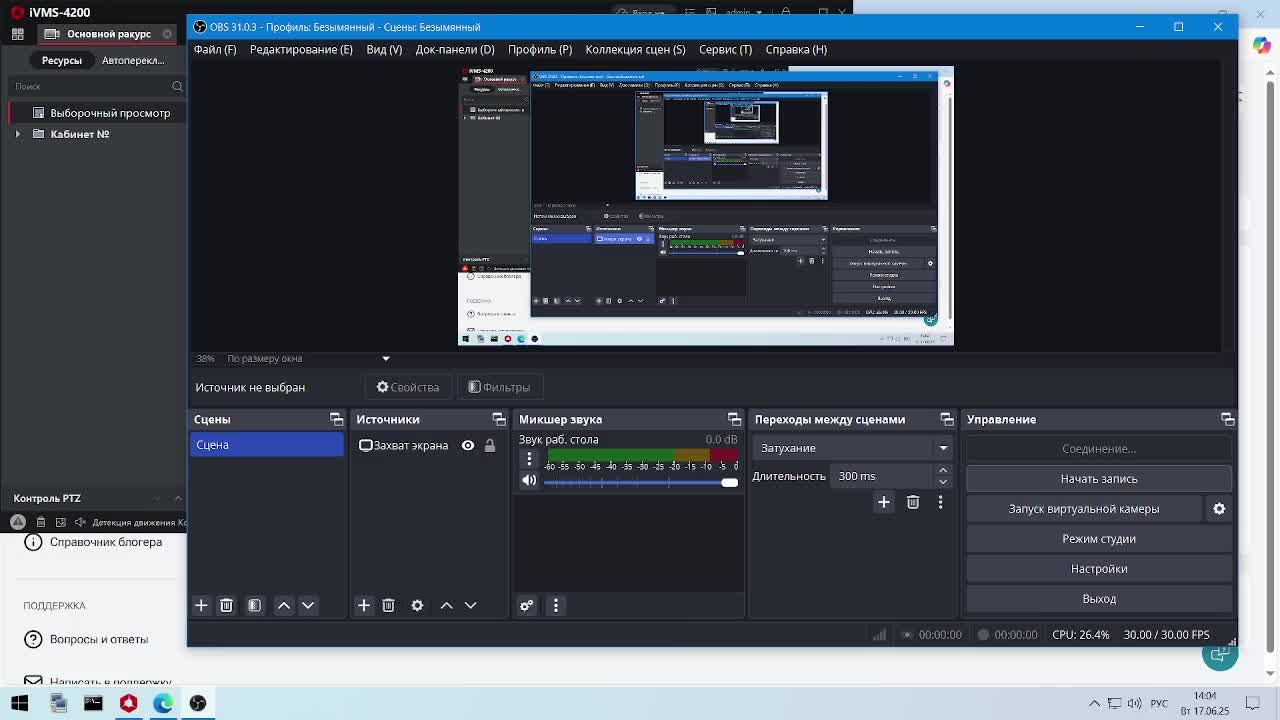
Task: Open Вид (V) menu
Action: 384,49
